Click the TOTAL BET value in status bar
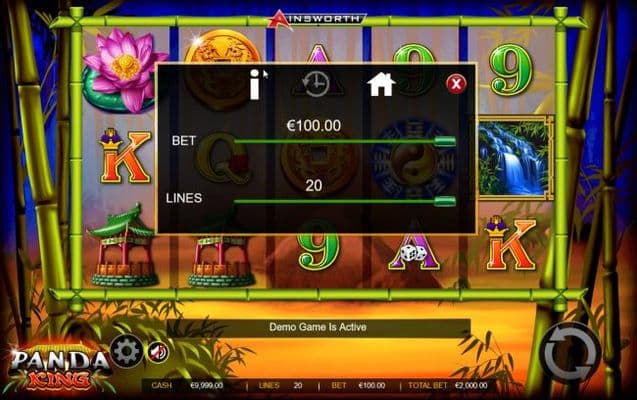The height and width of the screenshot is (400, 637). click(x=471, y=385)
